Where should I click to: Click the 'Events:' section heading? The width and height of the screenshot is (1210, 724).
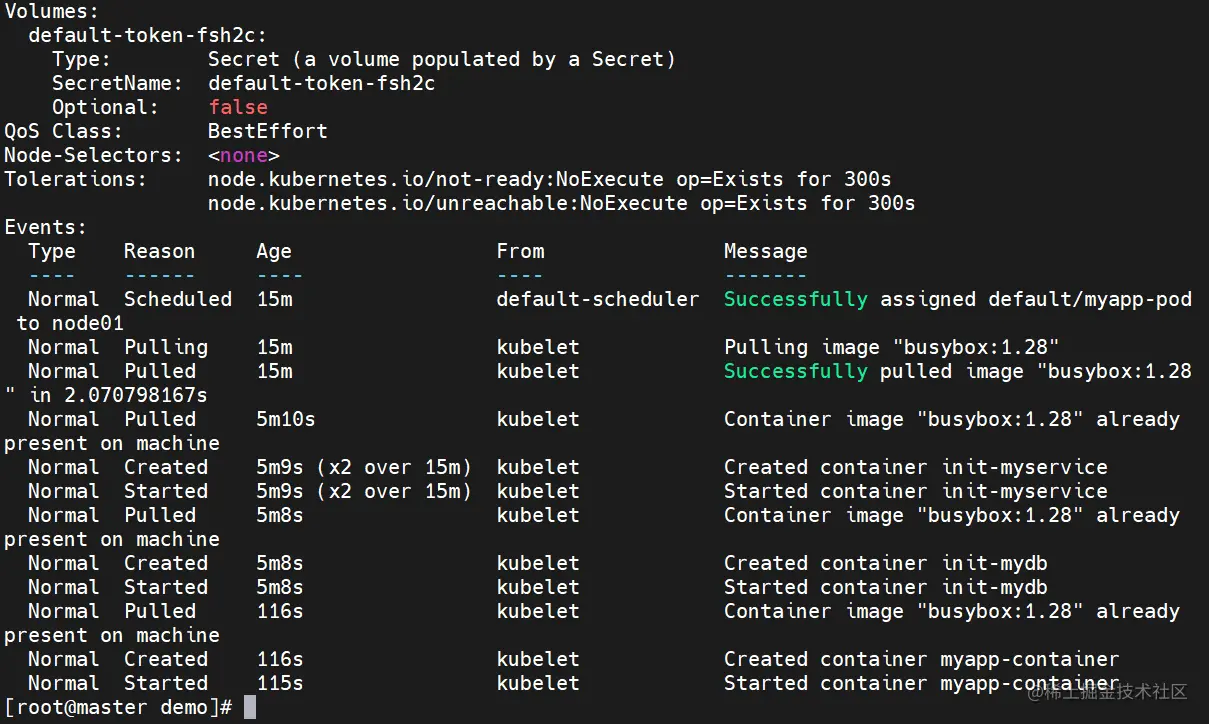pos(46,227)
